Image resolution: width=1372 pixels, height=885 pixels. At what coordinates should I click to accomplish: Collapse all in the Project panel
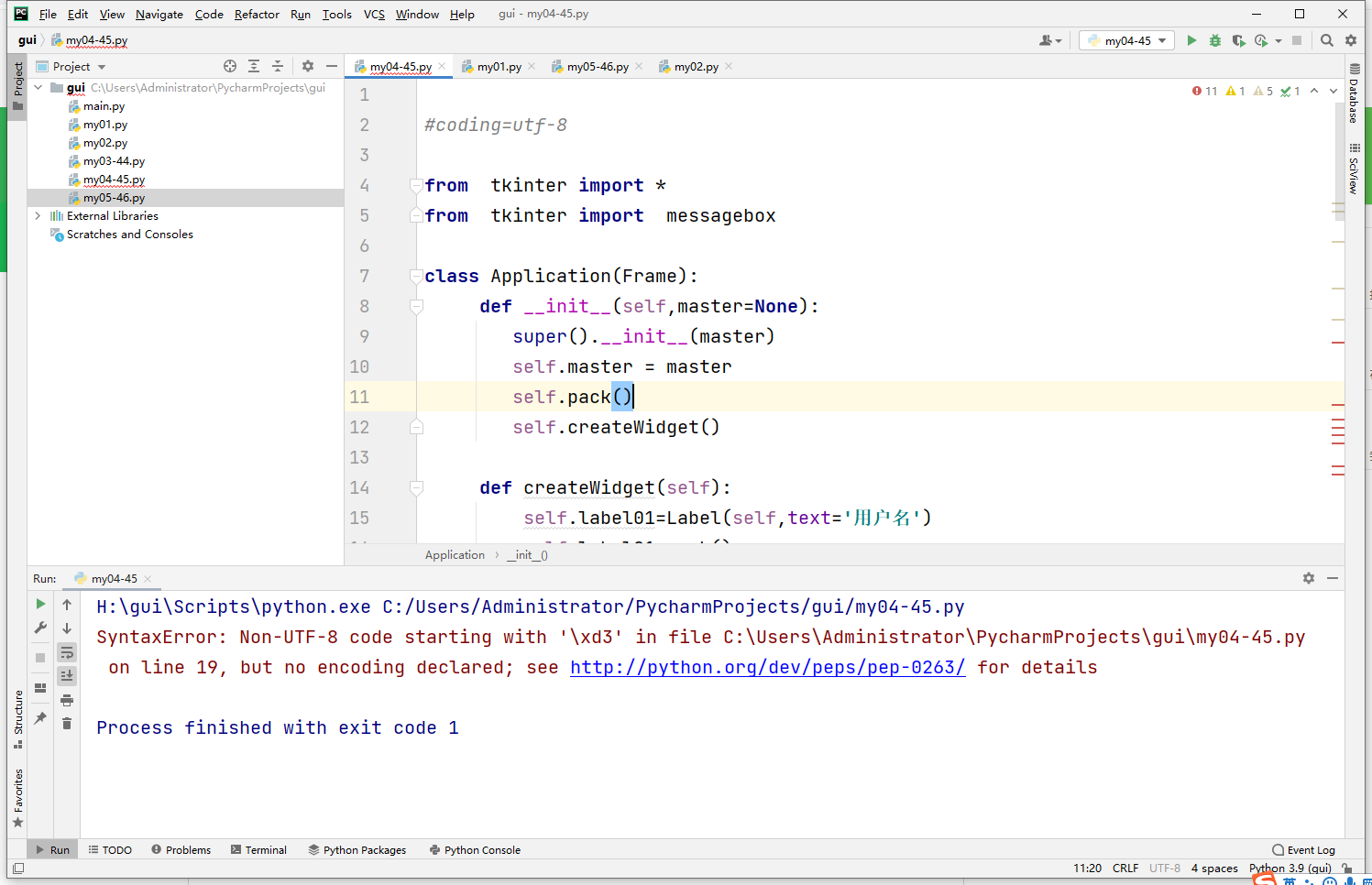278,66
